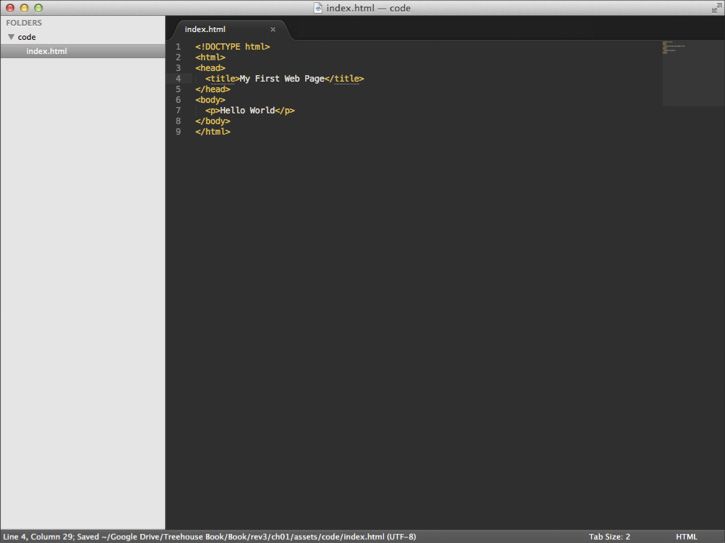Image resolution: width=725 pixels, height=543 pixels.
Task: Click the closing </title> tag
Action: pyautogui.click(x=344, y=79)
